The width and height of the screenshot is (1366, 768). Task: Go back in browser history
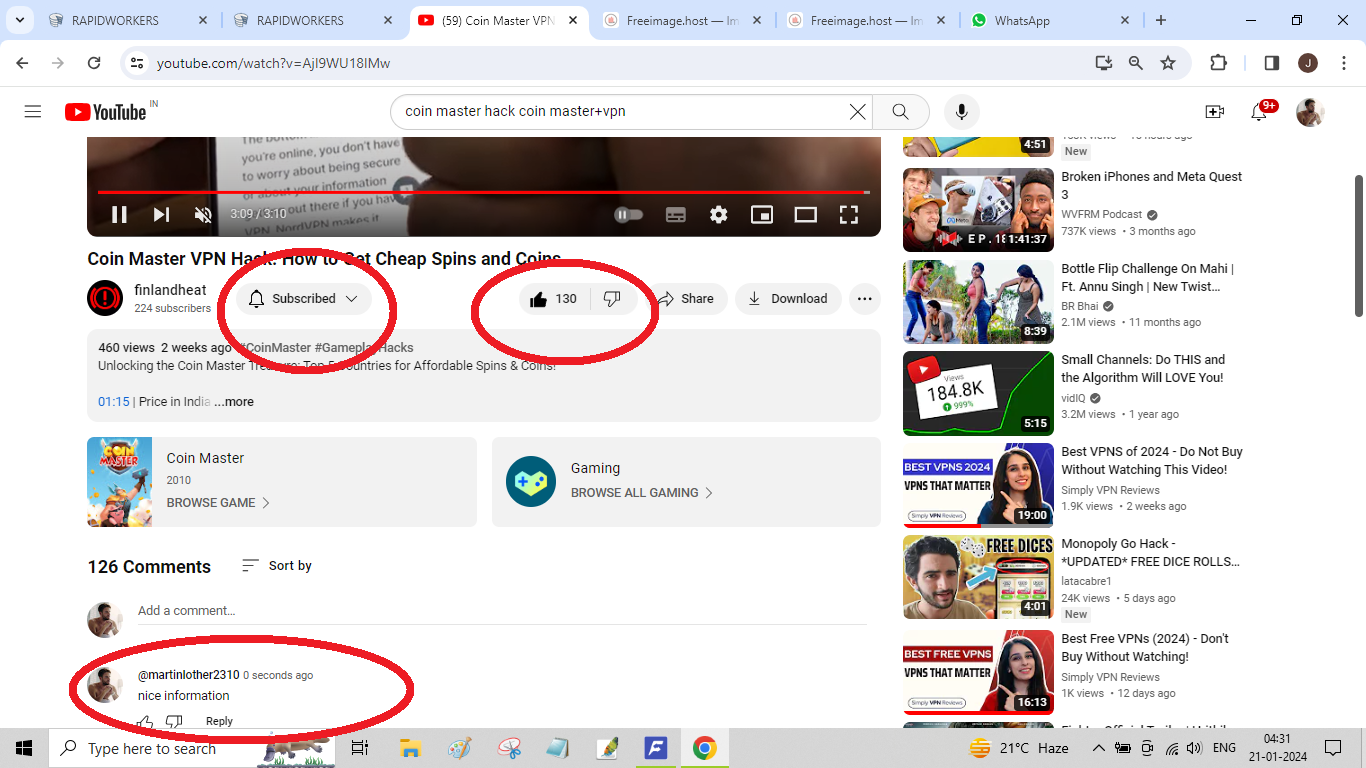pyautogui.click(x=22, y=63)
